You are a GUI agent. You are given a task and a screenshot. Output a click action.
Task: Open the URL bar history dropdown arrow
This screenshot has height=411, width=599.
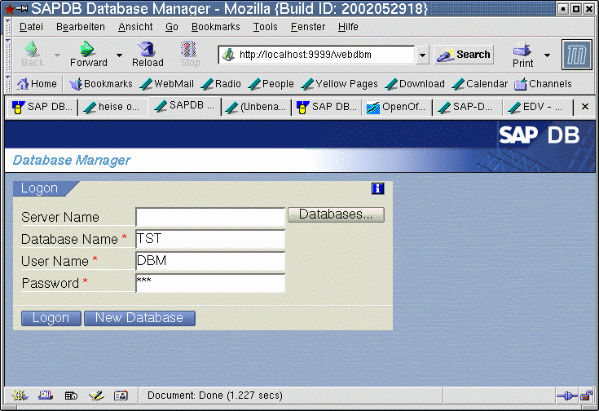click(422, 55)
